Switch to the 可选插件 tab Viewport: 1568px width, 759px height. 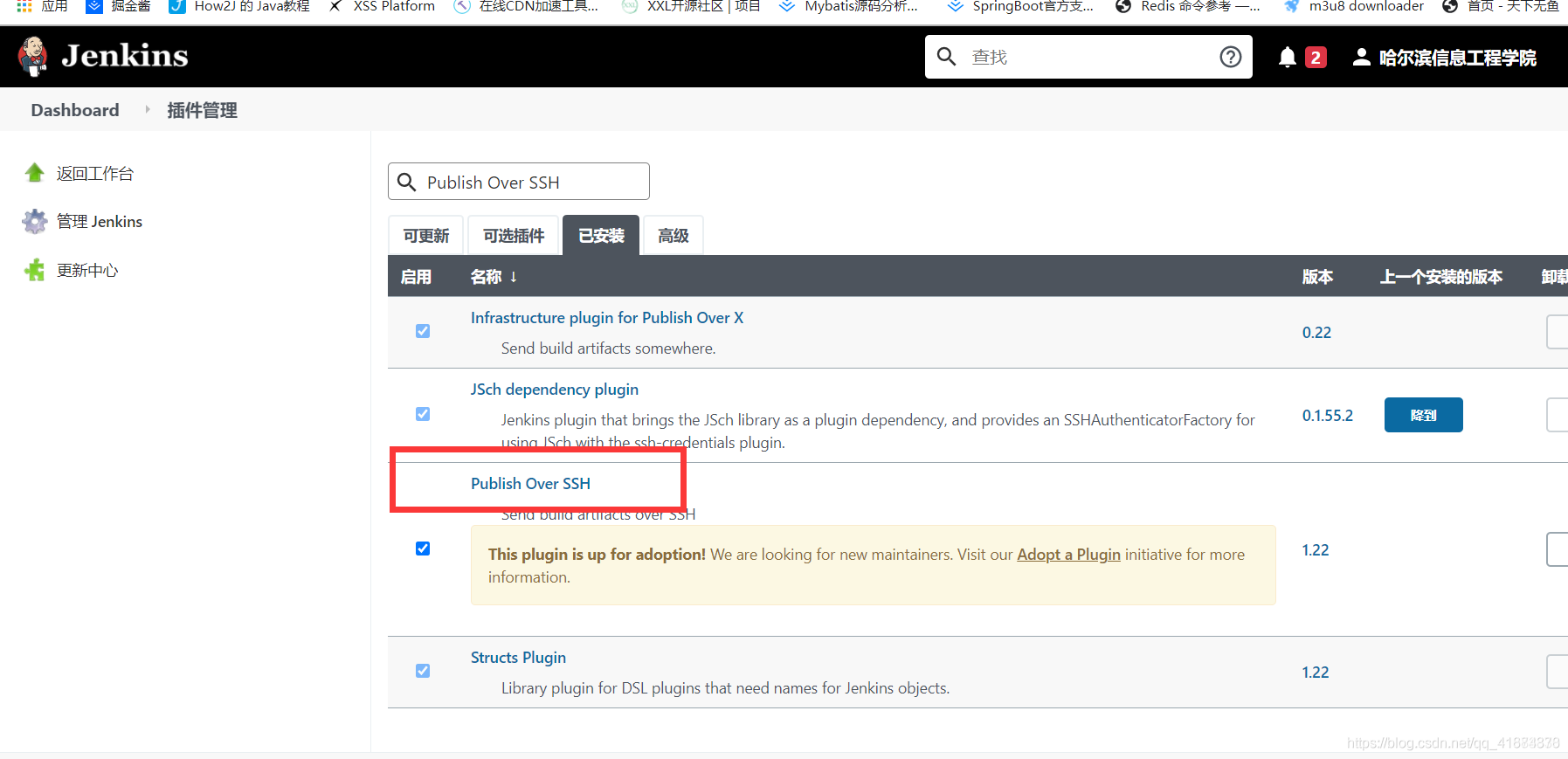(514, 236)
